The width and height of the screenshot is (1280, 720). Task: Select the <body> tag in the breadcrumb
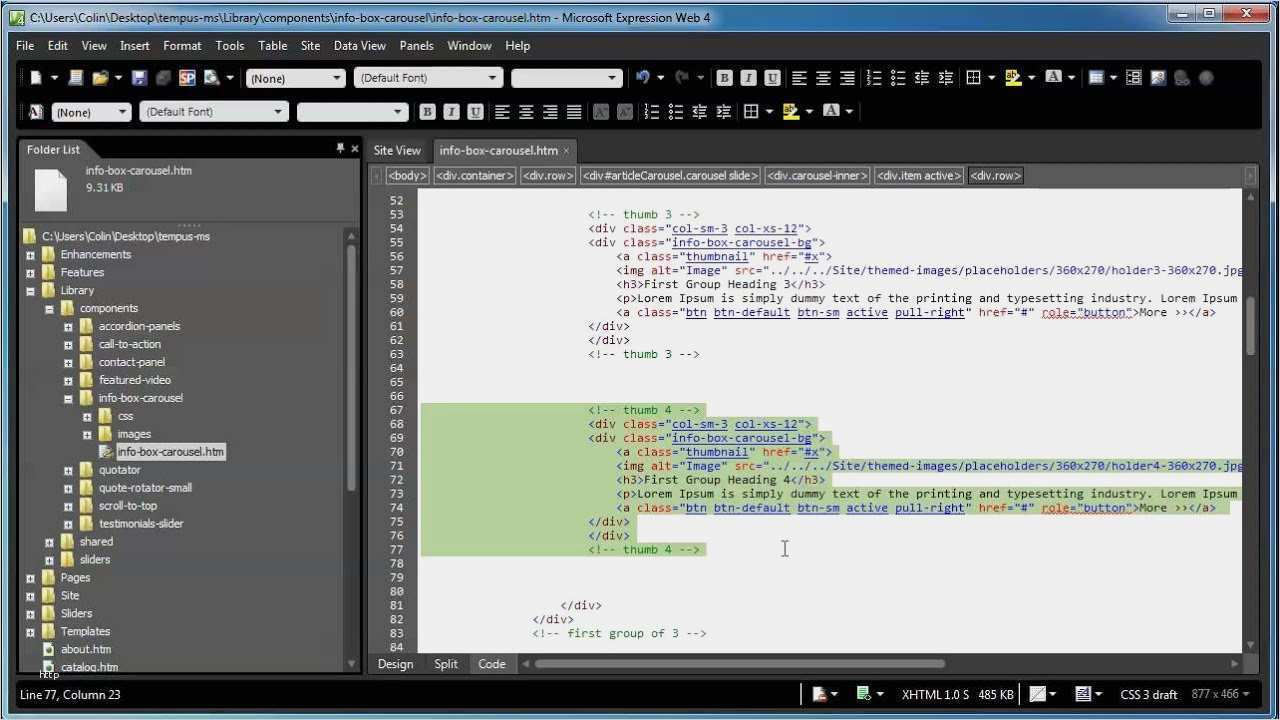coord(407,176)
